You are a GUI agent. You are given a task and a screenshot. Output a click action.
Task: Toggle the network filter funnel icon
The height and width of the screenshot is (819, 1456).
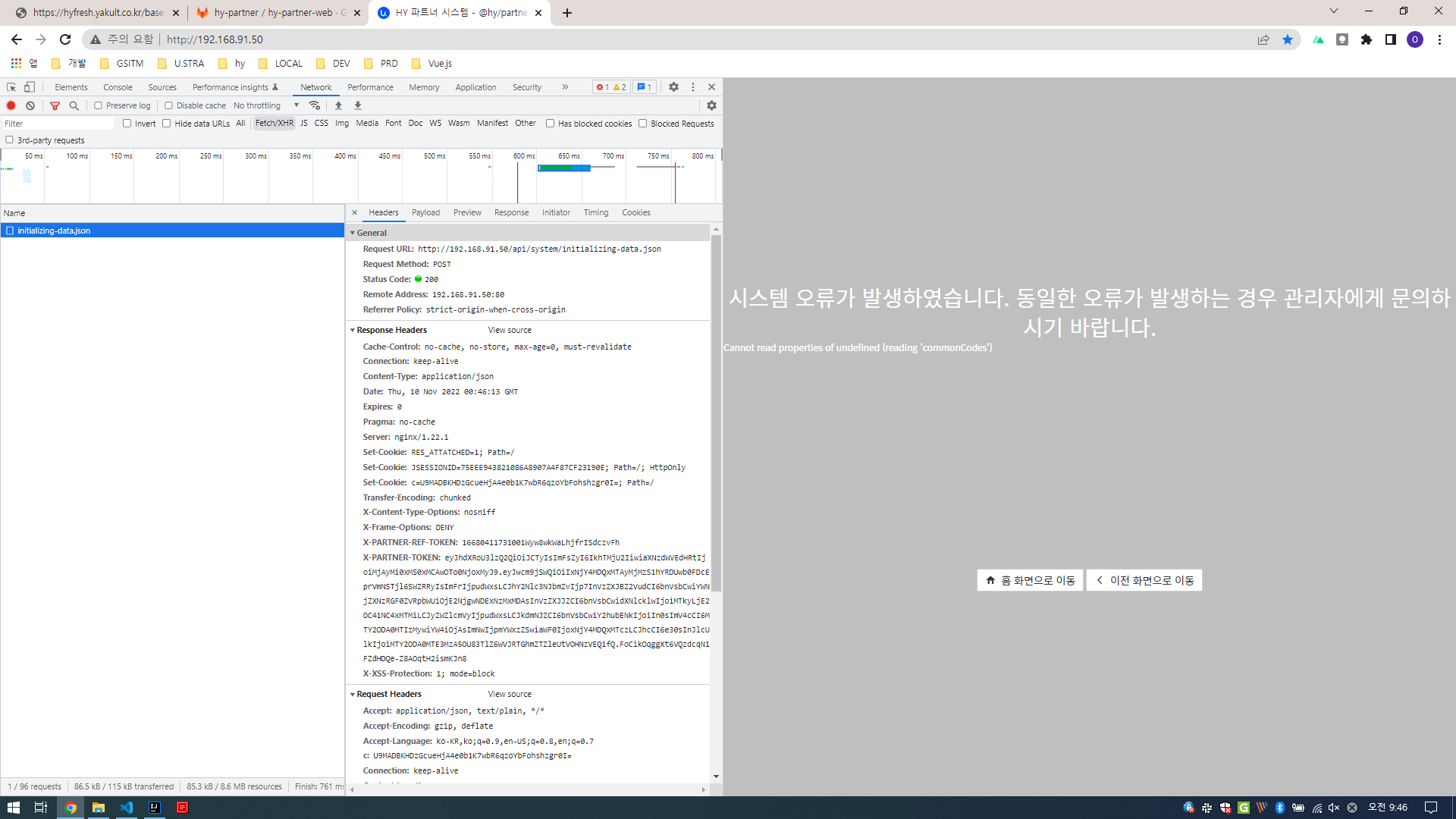tap(55, 105)
